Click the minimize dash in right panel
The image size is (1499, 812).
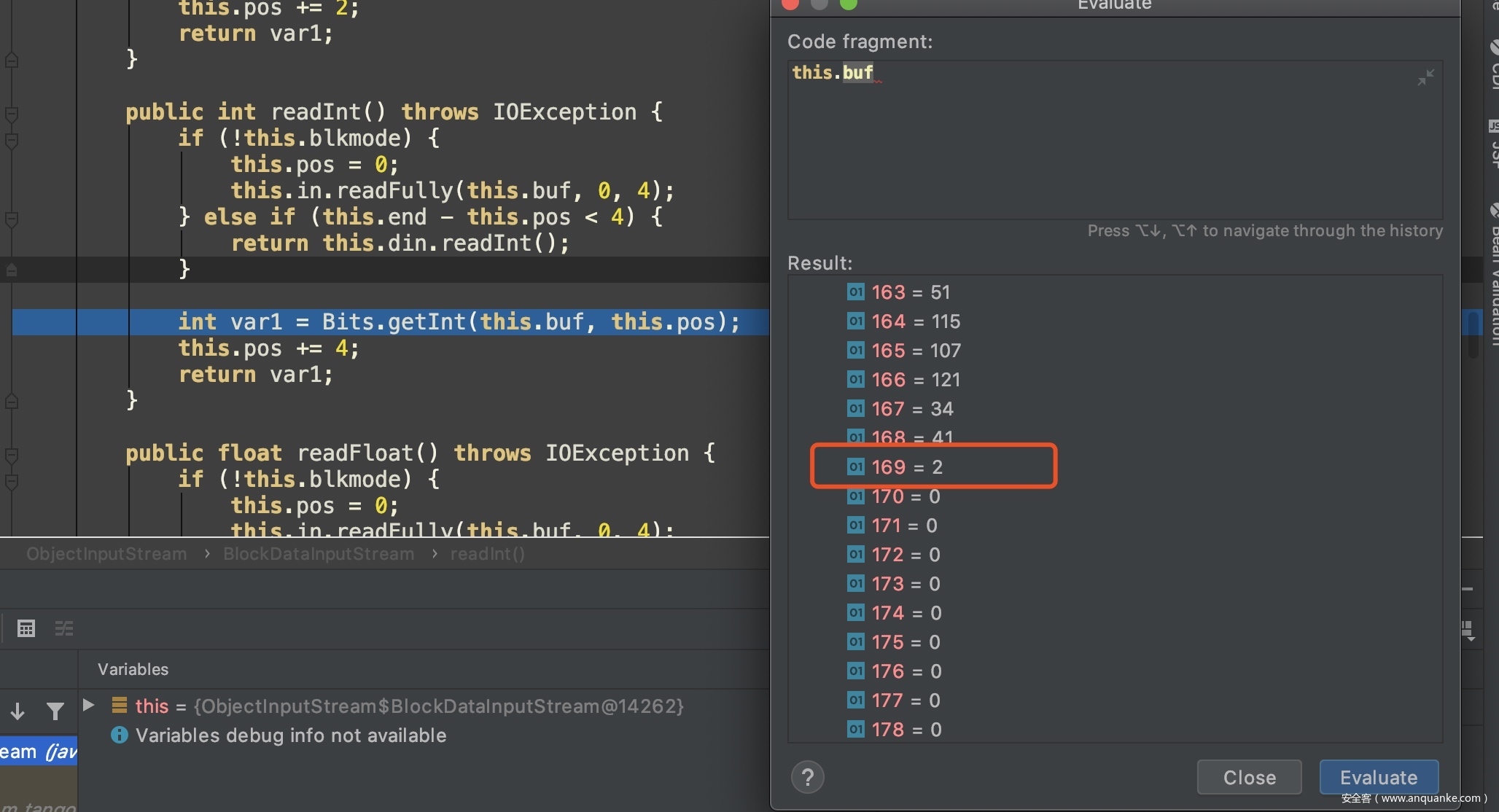[1468, 588]
